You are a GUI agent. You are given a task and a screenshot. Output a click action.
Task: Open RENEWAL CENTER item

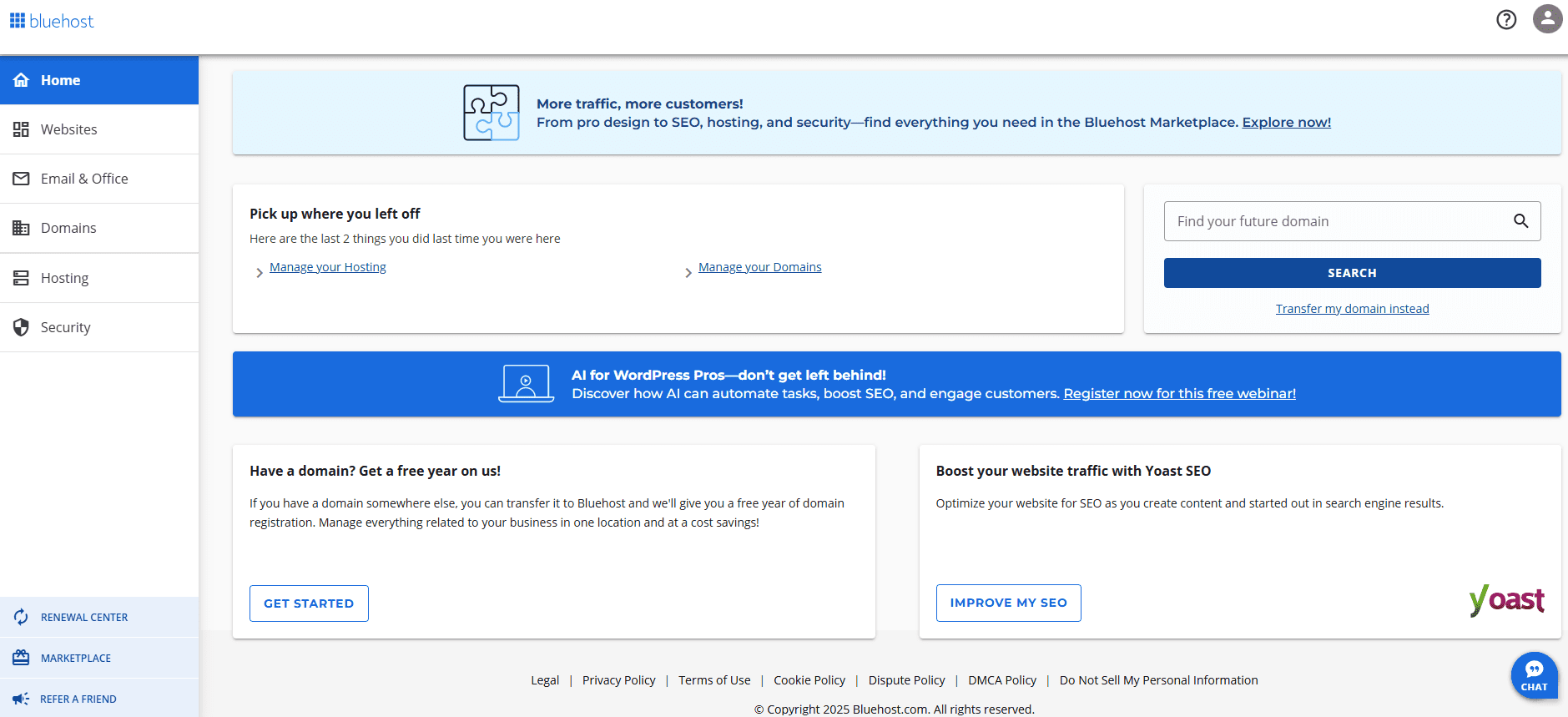coord(99,617)
